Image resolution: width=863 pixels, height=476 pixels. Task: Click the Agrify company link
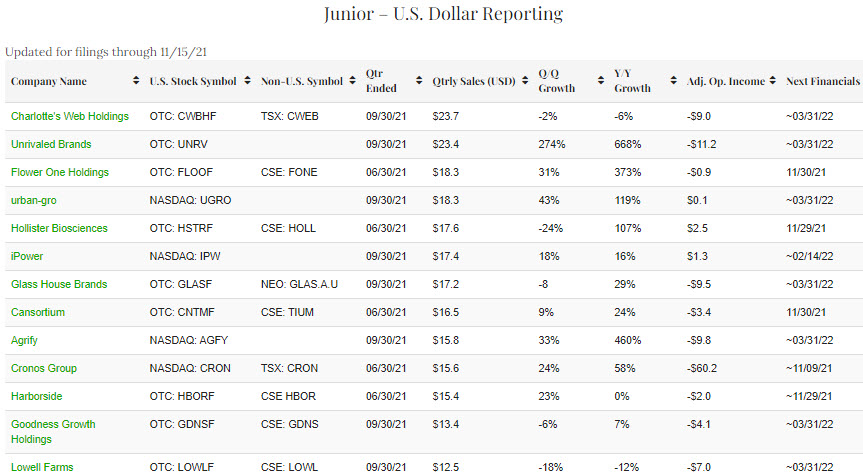(25, 340)
